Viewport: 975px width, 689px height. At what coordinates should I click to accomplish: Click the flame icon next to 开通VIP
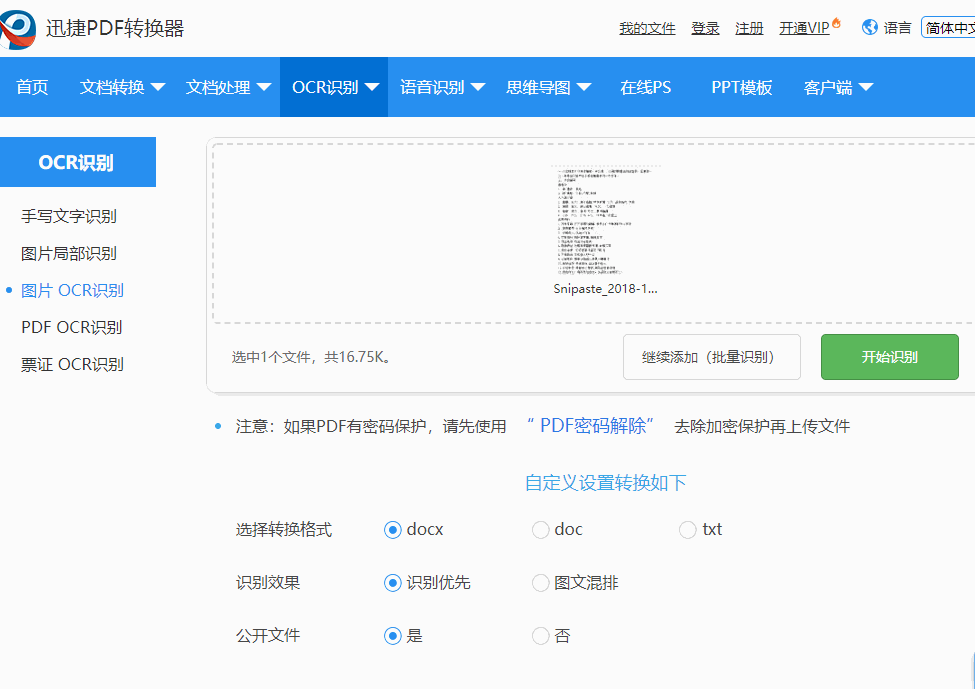[x=836, y=23]
